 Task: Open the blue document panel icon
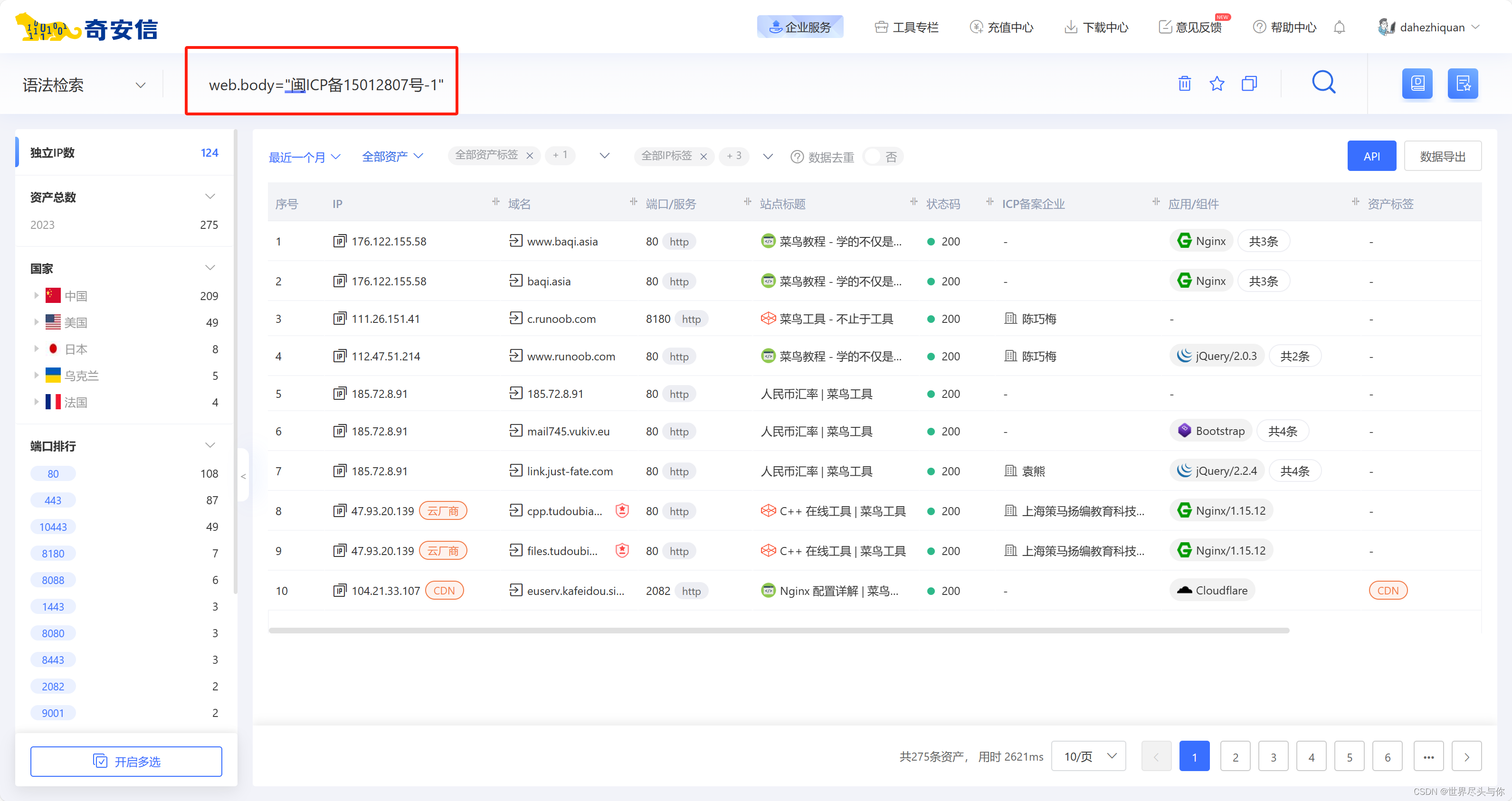point(1417,83)
